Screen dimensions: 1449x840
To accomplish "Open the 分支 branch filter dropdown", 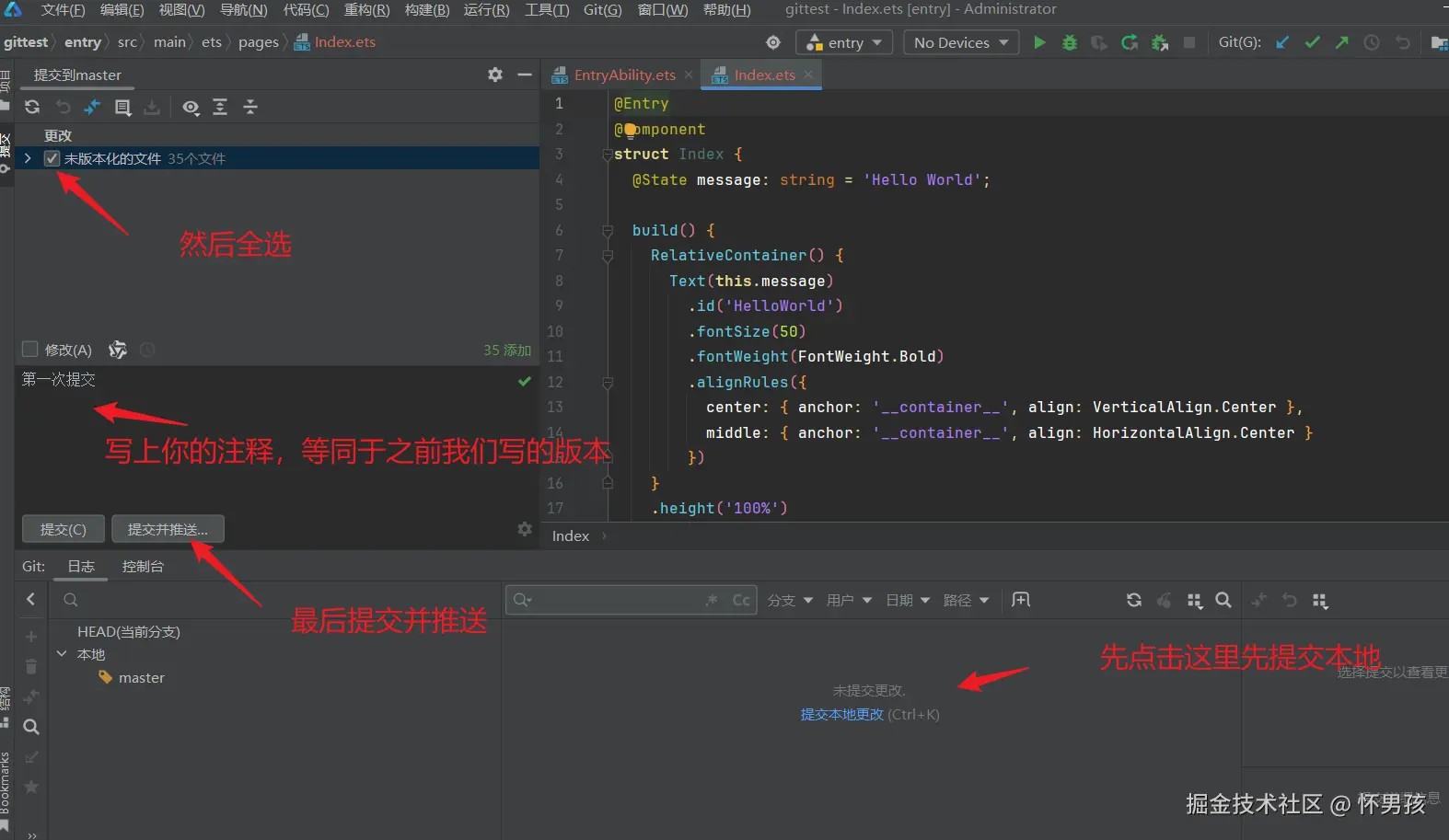I will pos(790,600).
